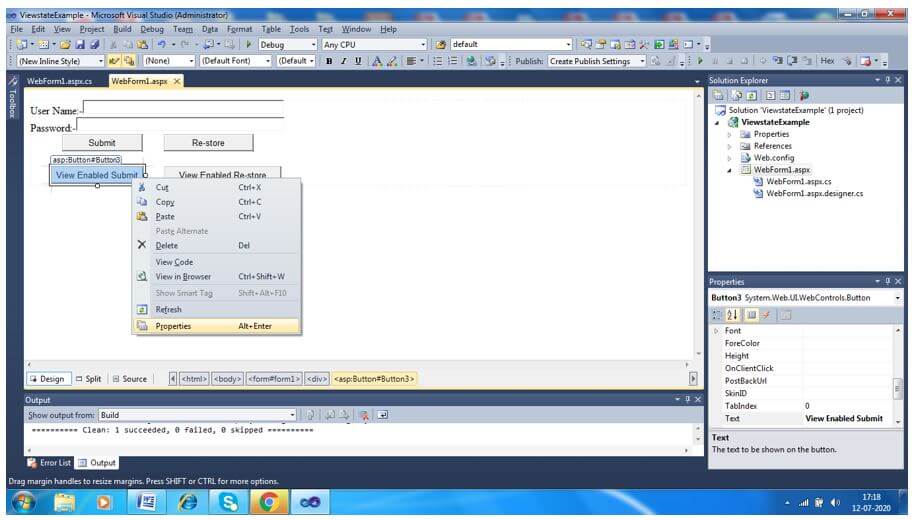Open the (New Inline Style) dropdown

coord(100,61)
